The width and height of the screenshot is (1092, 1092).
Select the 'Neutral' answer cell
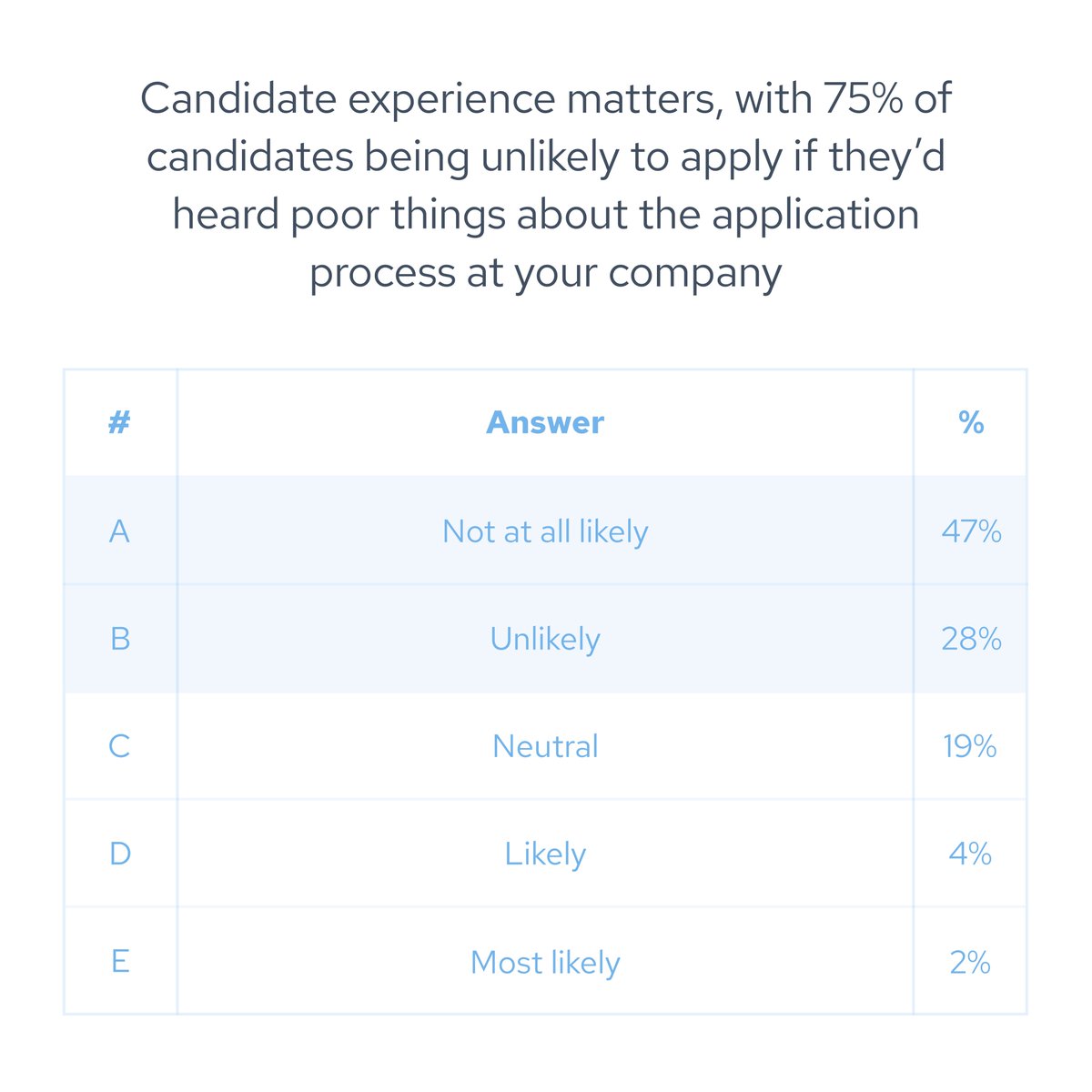pos(545,746)
